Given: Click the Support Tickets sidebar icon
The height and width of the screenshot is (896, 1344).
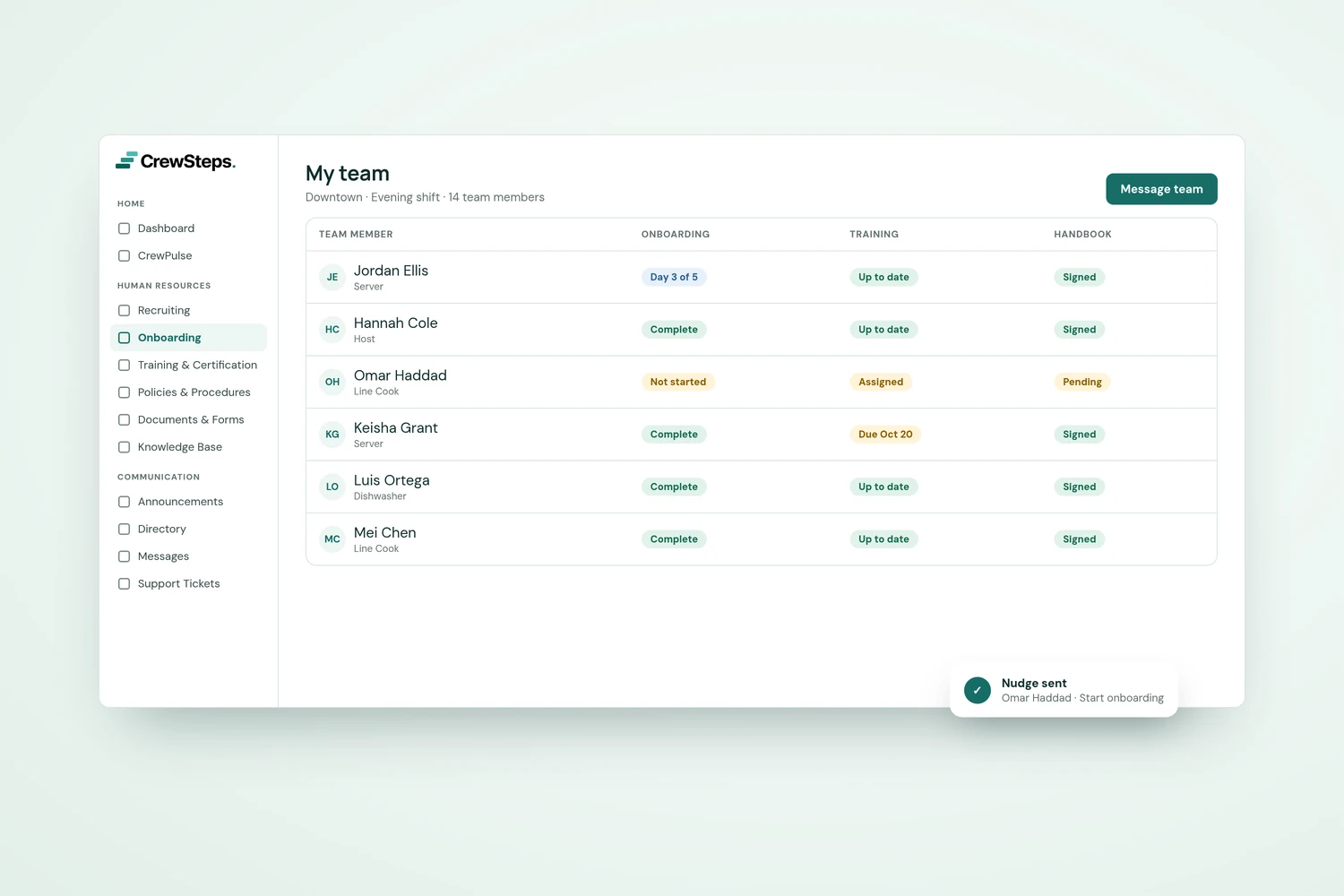Looking at the screenshot, I should (x=125, y=584).
